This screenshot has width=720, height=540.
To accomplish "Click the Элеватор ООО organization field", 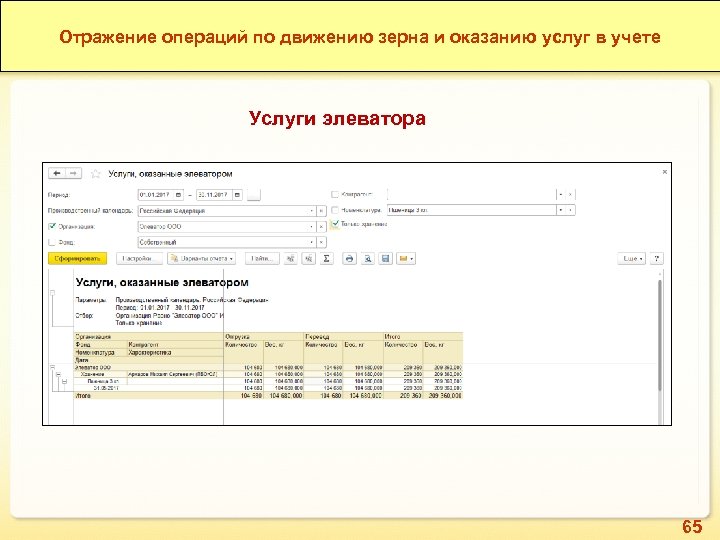I will [x=223, y=226].
